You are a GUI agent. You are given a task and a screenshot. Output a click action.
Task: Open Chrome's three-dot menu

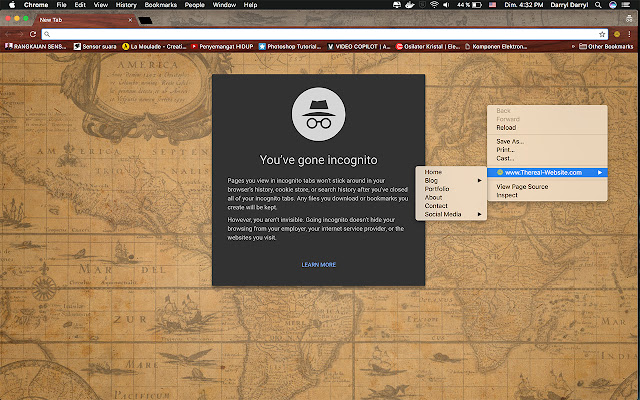point(630,34)
